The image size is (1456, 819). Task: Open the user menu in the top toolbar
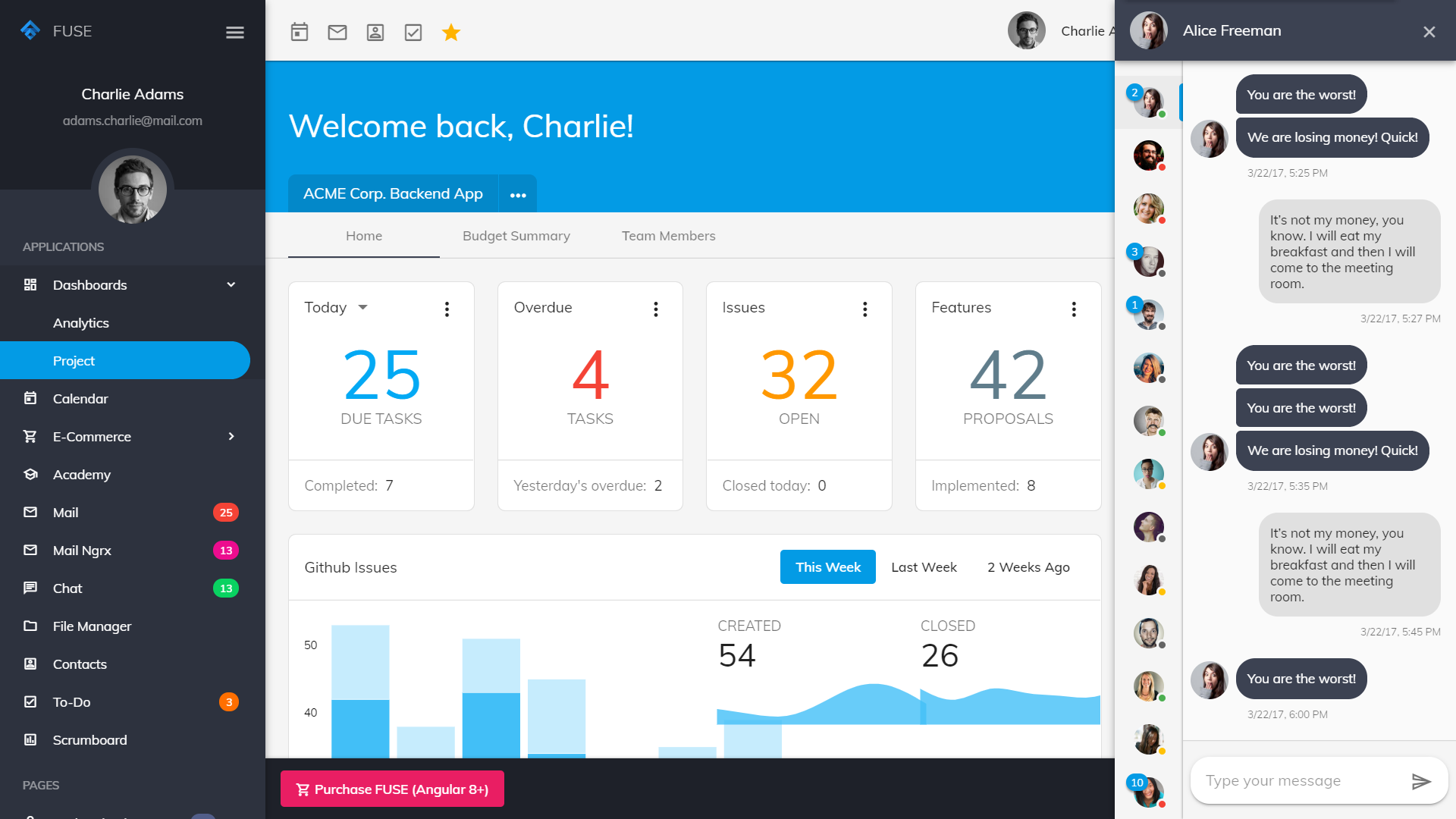point(1061,31)
